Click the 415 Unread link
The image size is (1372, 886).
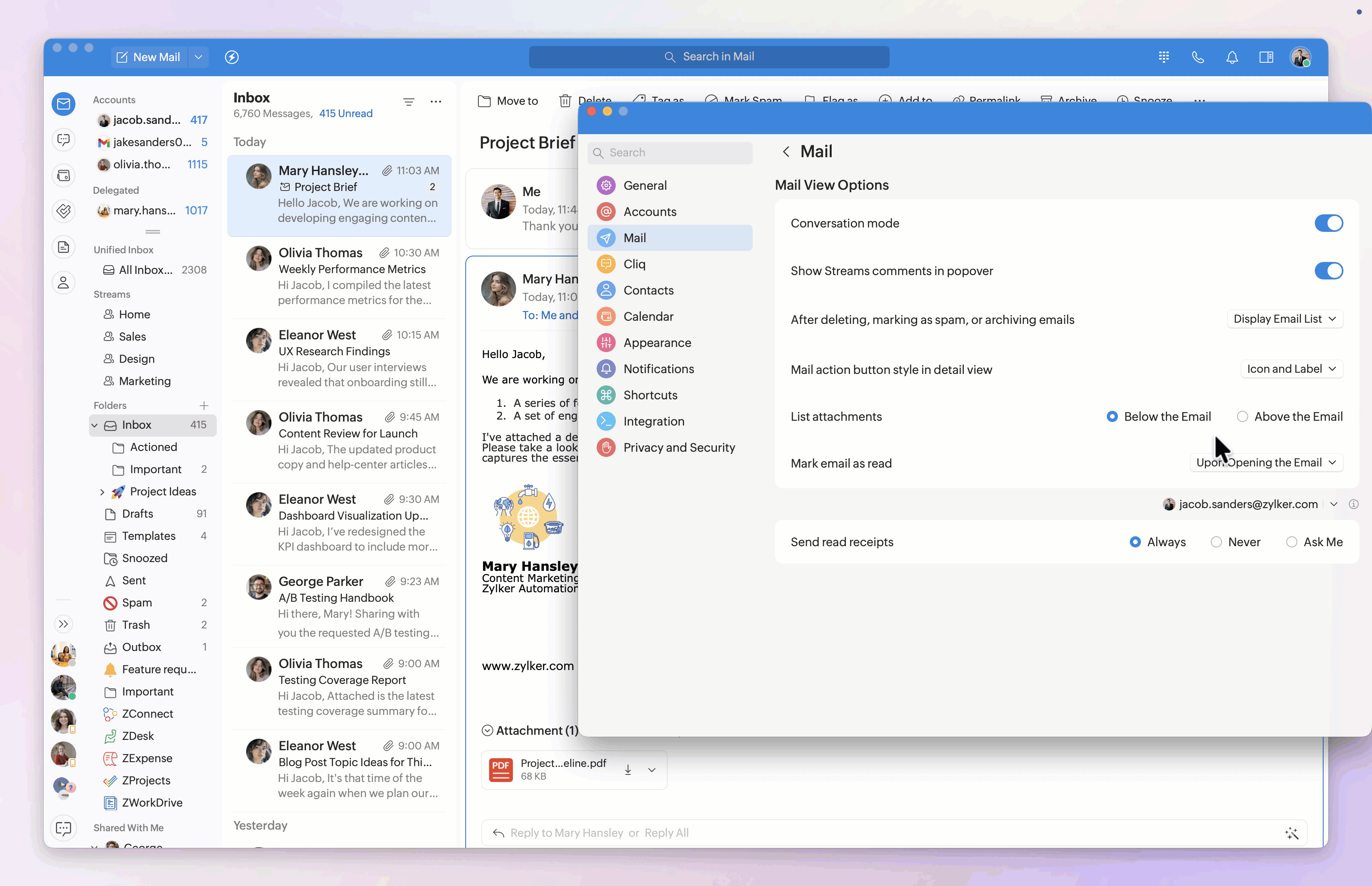[x=346, y=114]
